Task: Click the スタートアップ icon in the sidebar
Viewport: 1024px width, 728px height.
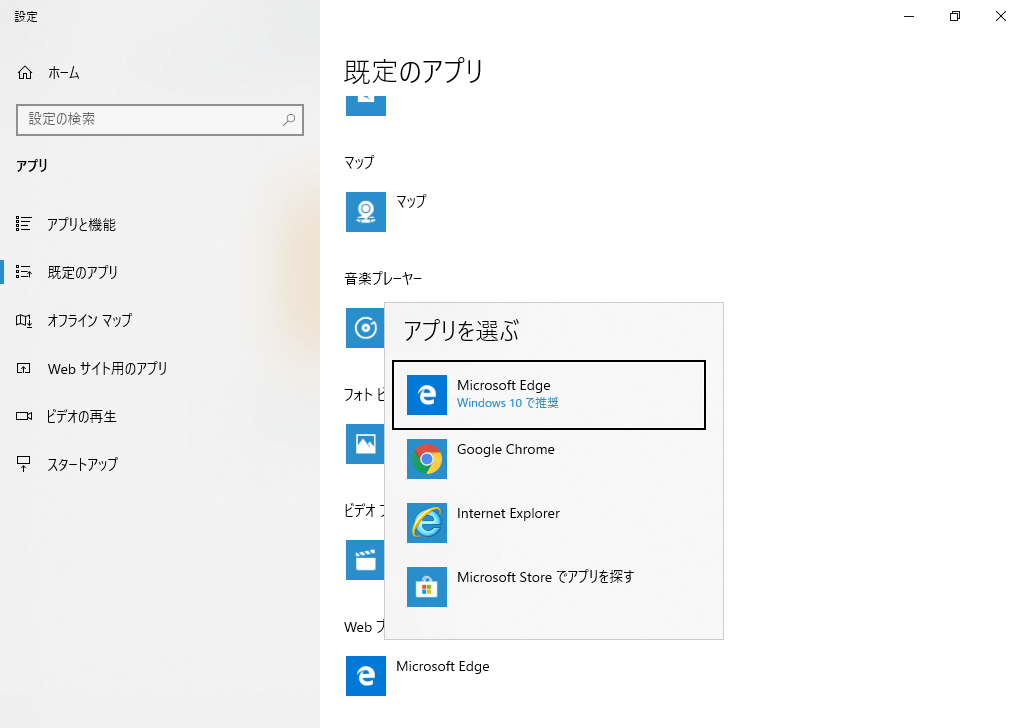Action: [25, 465]
